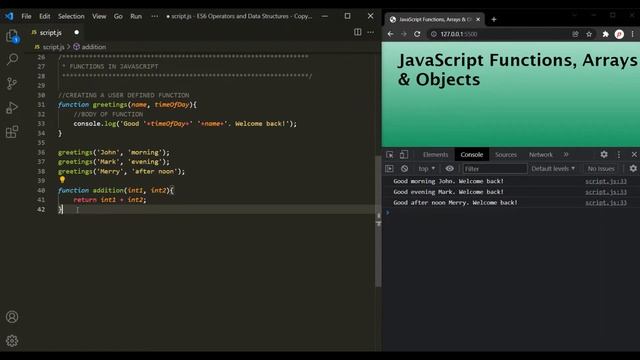
Task: Open the hidden VS Code menus ellipsis
Action: 154,16
